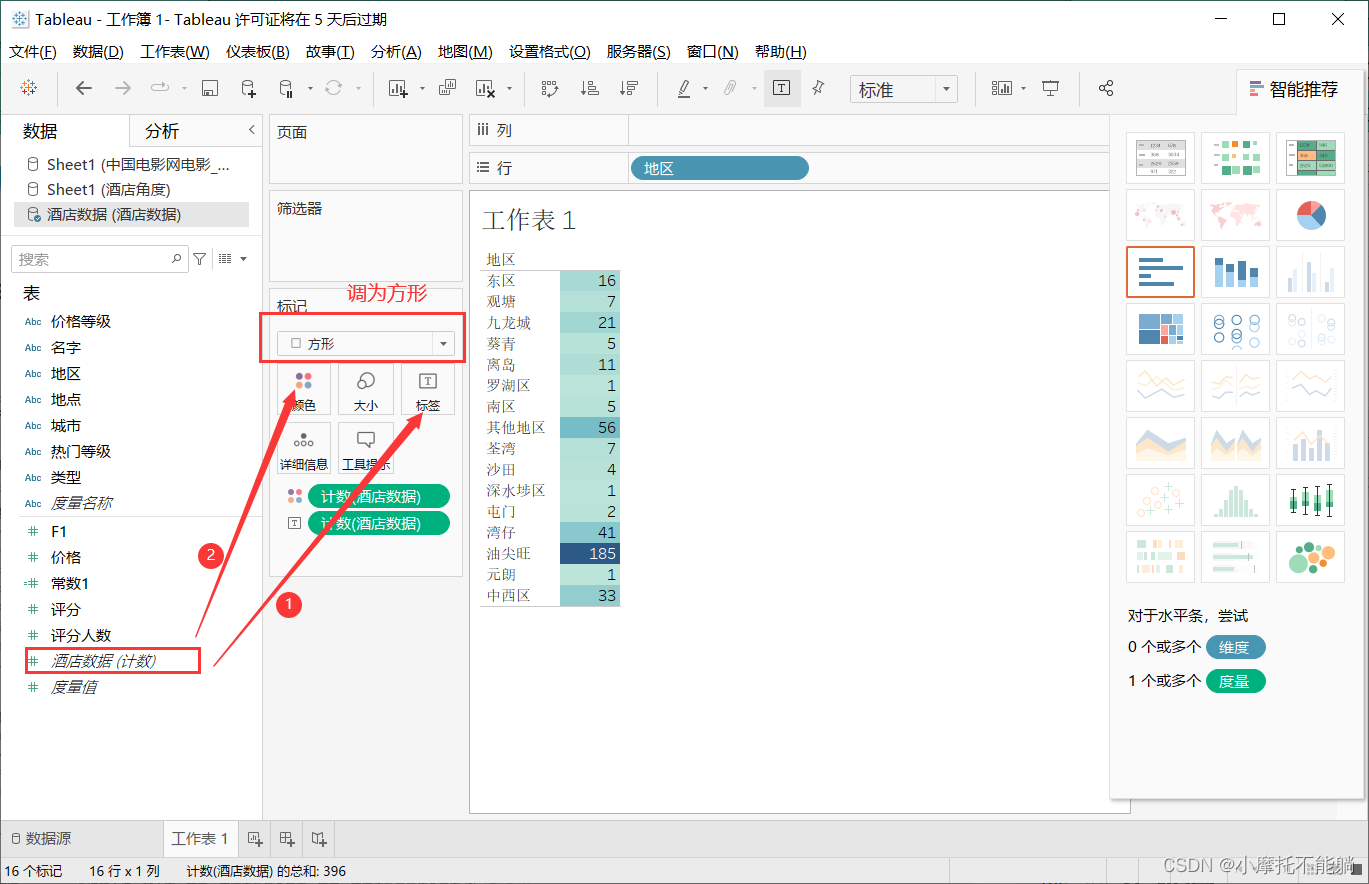The width and height of the screenshot is (1369, 884).
Task: Open the 地图(M) menu
Action: click(x=465, y=52)
